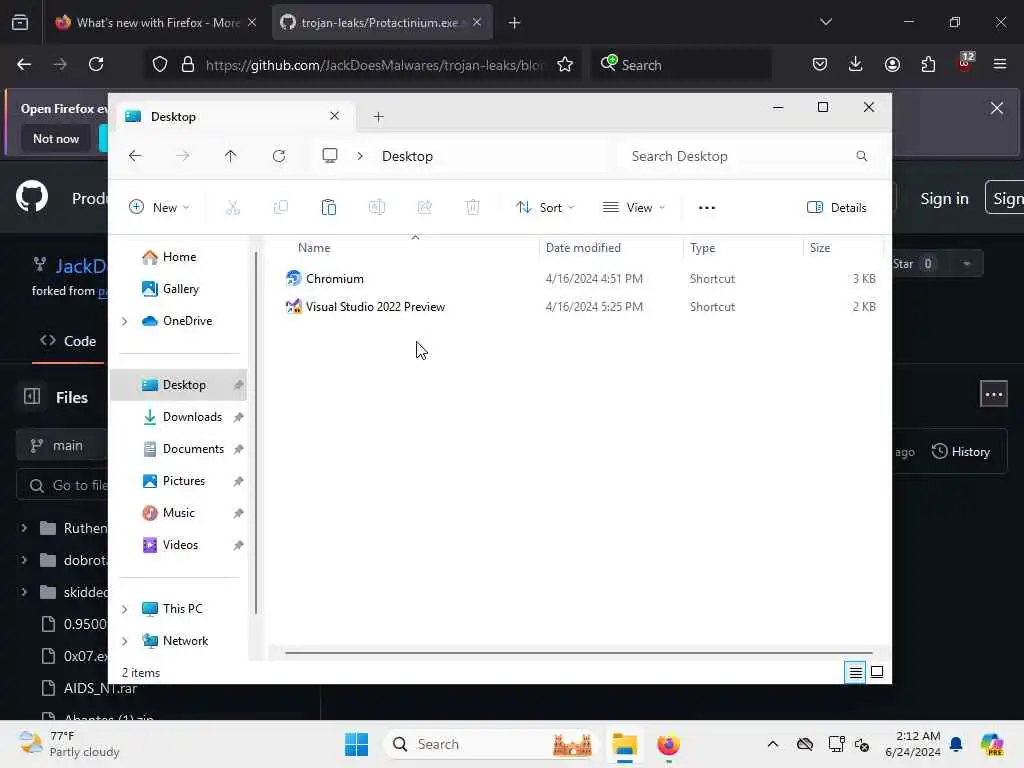This screenshot has width=1024, height=768.
Task: Click File Explorer icon in taskbar
Action: tap(624, 744)
